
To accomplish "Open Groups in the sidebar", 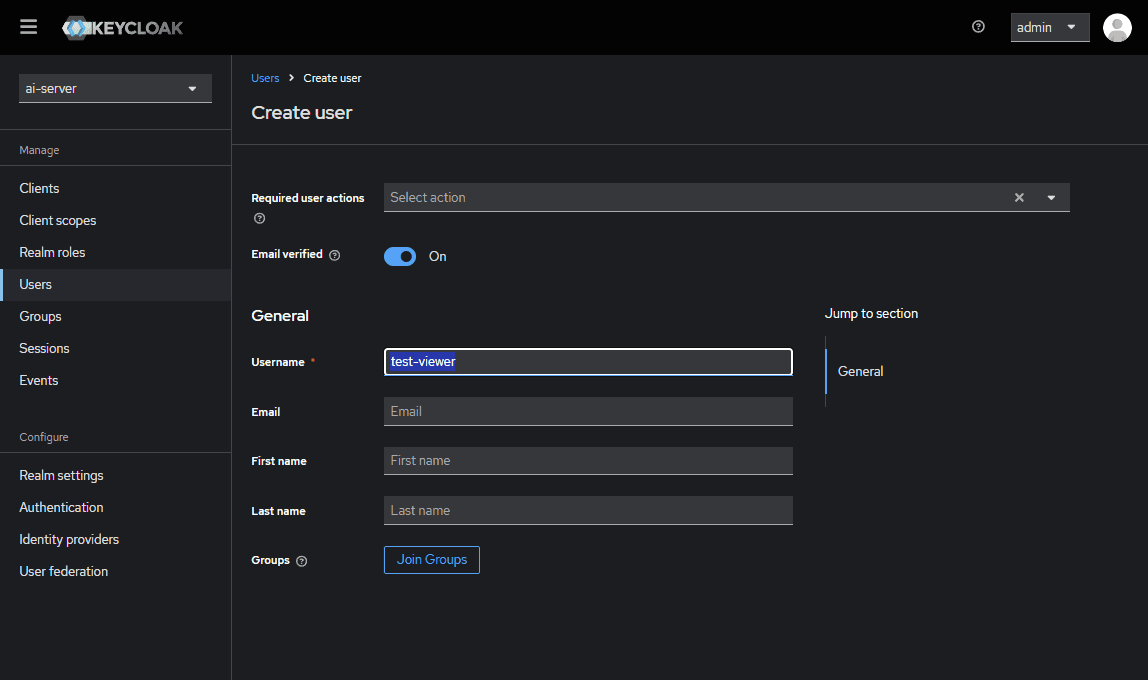I will [x=116, y=316].
